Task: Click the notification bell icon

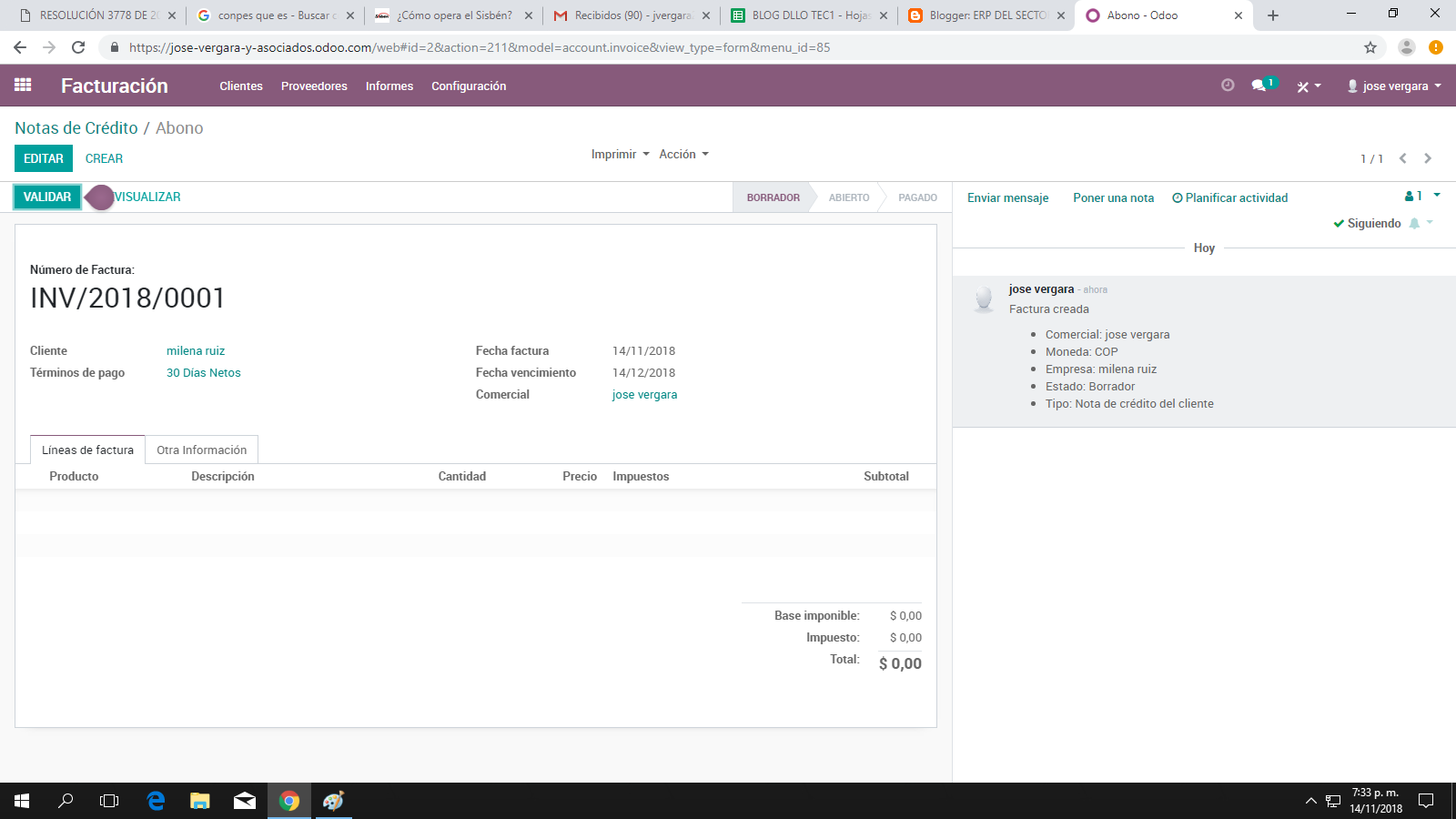Action: tap(1416, 223)
